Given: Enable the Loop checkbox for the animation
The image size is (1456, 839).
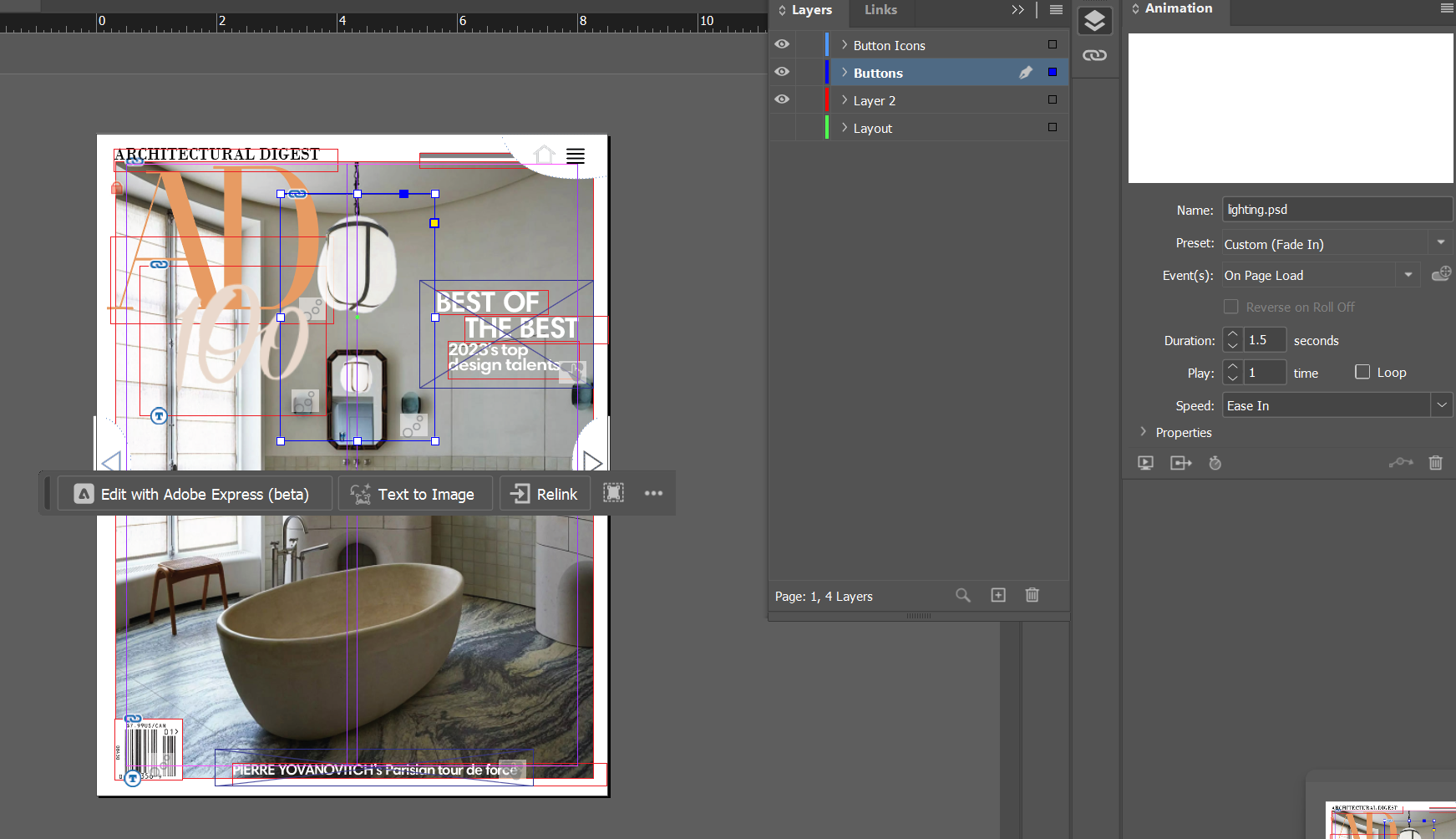Looking at the screenshot, I should (1362, 372).
